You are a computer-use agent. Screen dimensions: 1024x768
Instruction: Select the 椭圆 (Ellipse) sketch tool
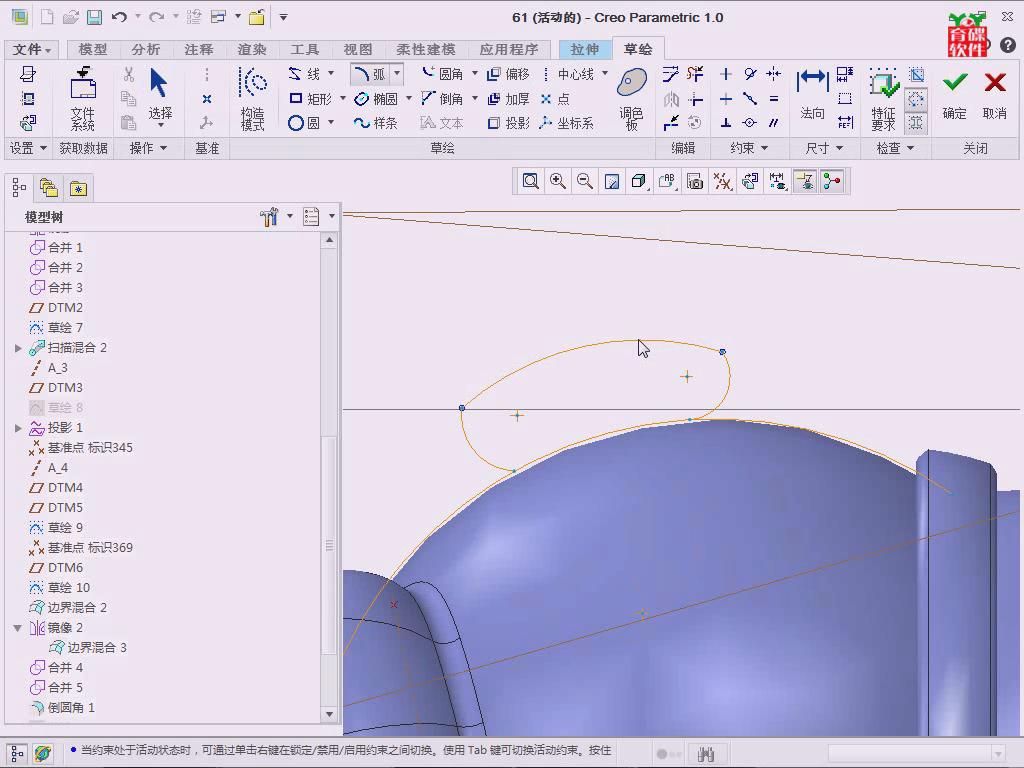point(376,99)
